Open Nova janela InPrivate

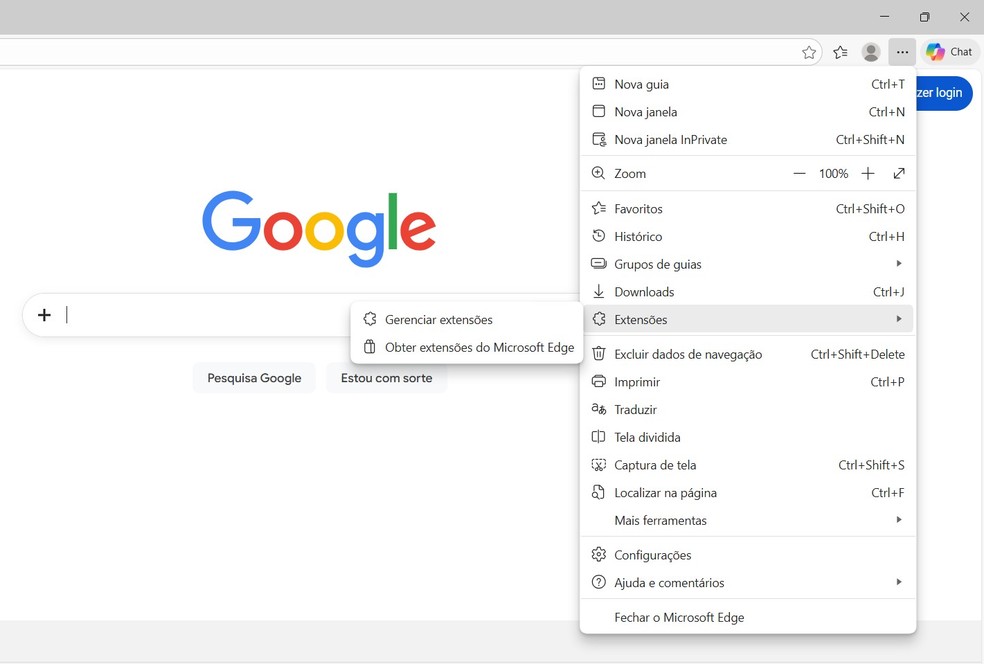pos(748,139)
